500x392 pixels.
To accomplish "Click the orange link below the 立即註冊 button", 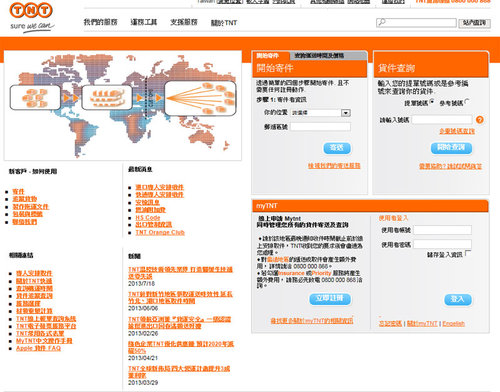I will 311,321.
